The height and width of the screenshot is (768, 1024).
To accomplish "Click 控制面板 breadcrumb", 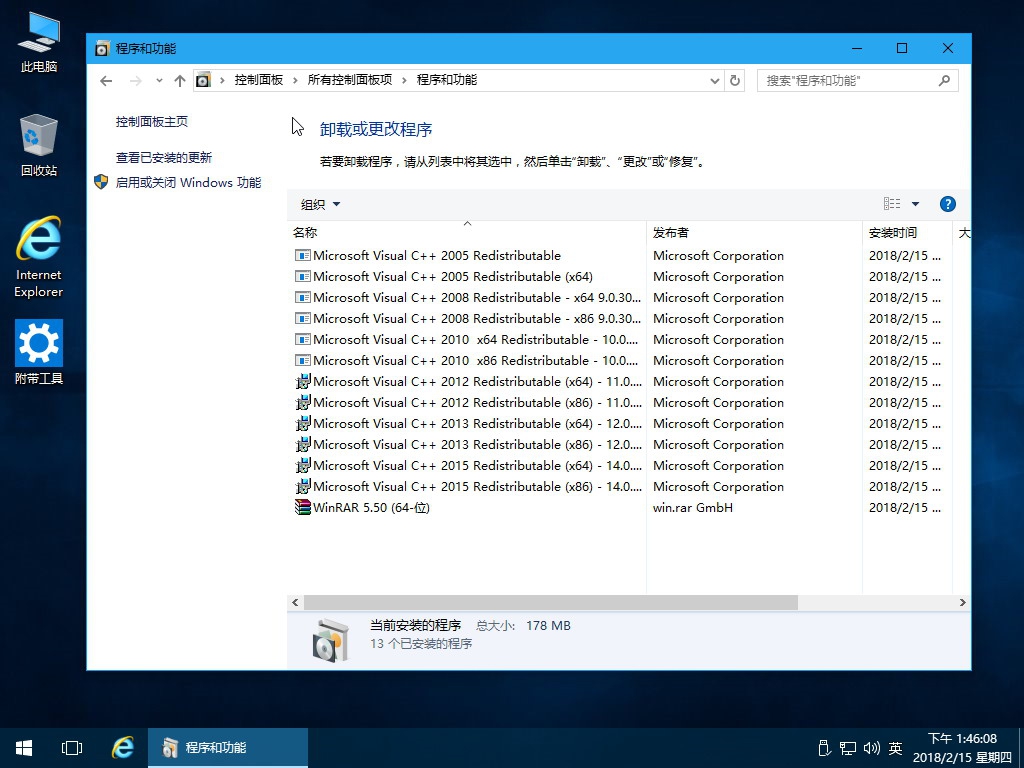I will (259, 80).
